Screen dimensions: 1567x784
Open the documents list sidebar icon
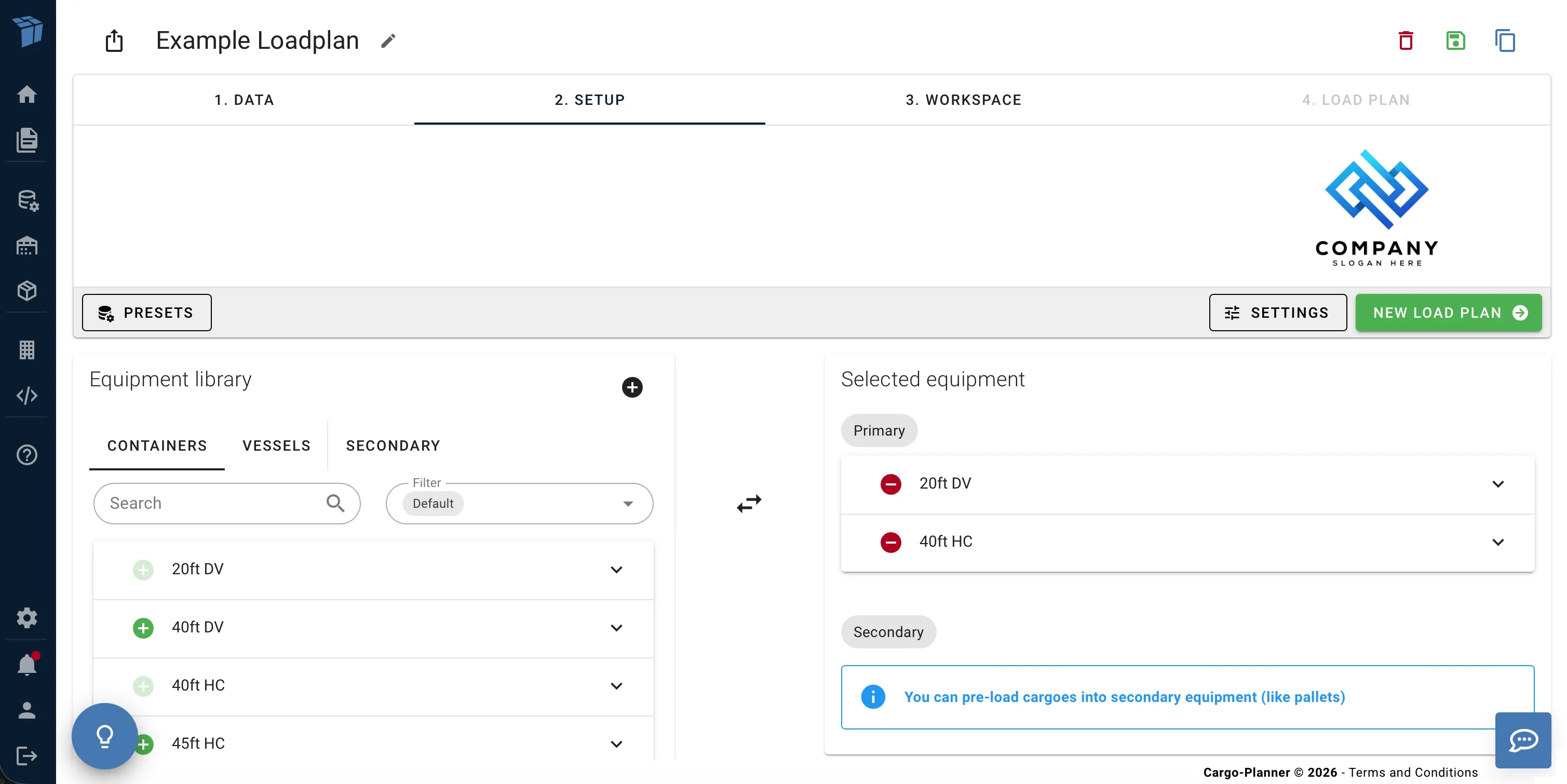[x=27, y=140]
